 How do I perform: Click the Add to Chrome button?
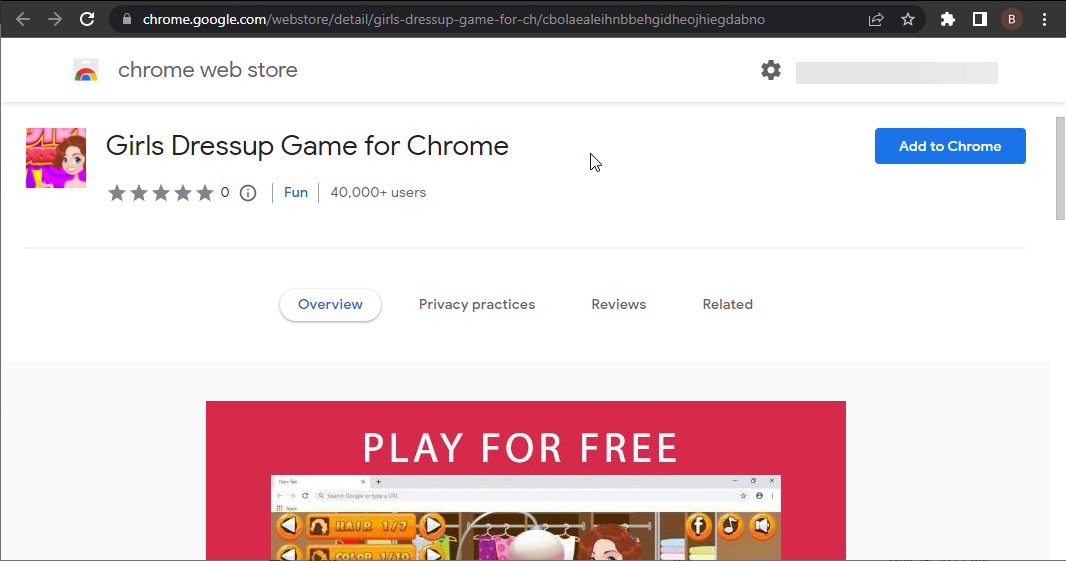click(x=950, y=146)
